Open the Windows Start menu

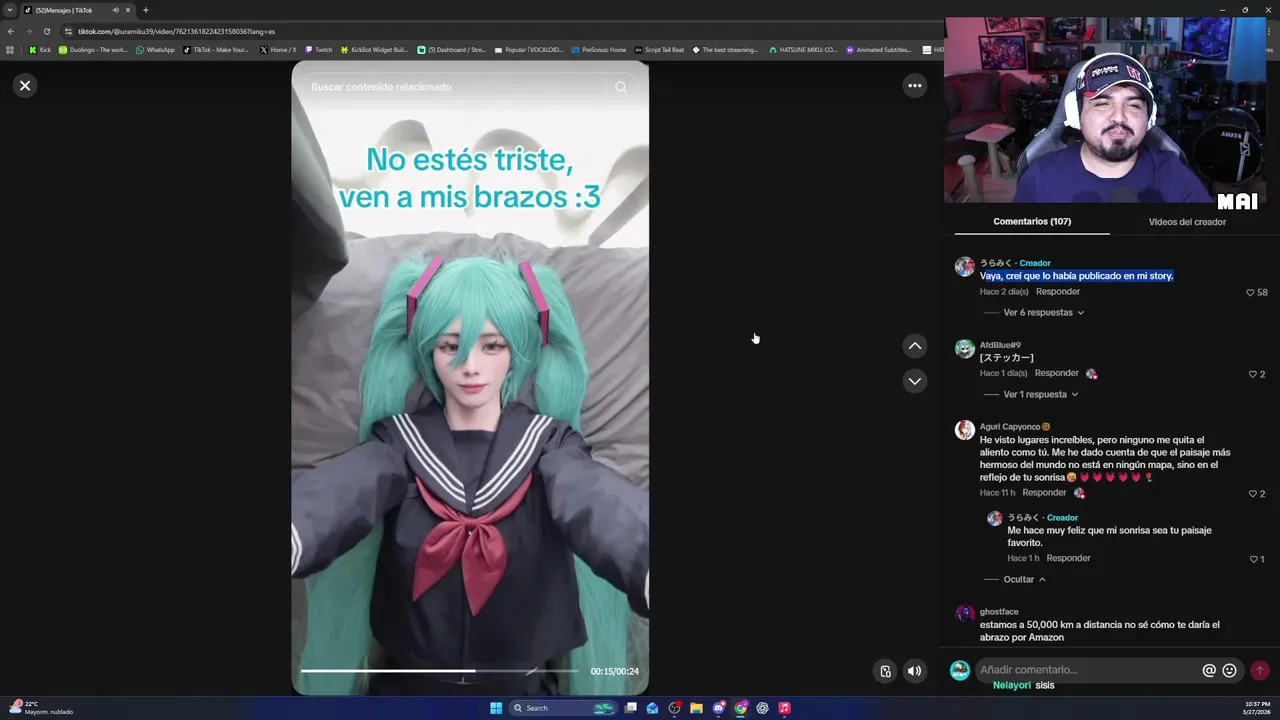[496, 708]
